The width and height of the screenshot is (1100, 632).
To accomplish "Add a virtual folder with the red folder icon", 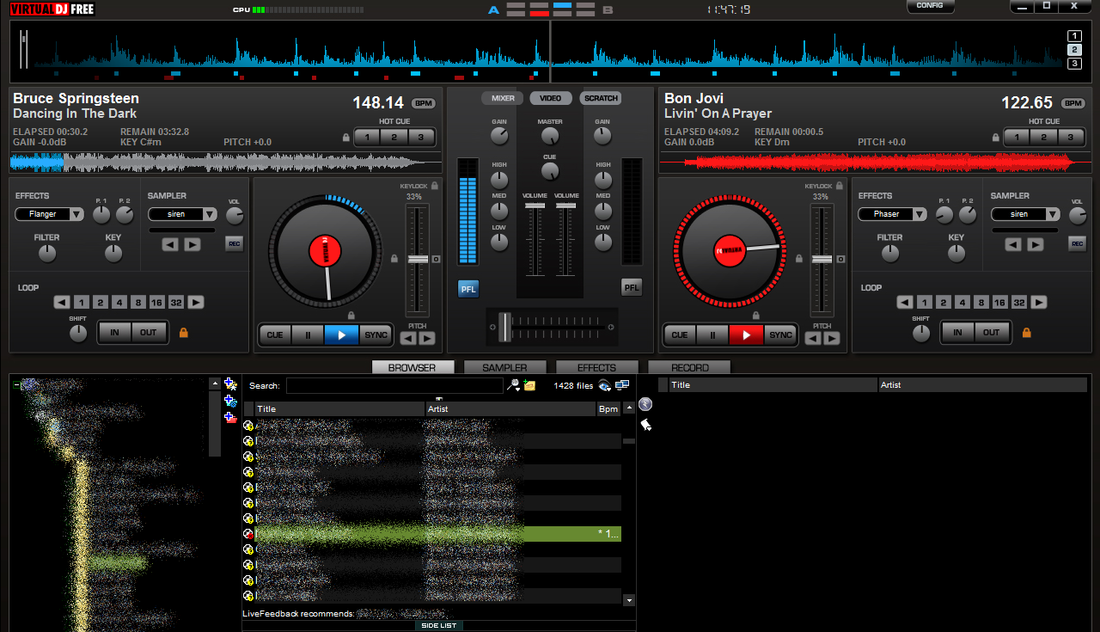I will click(230, 417).
